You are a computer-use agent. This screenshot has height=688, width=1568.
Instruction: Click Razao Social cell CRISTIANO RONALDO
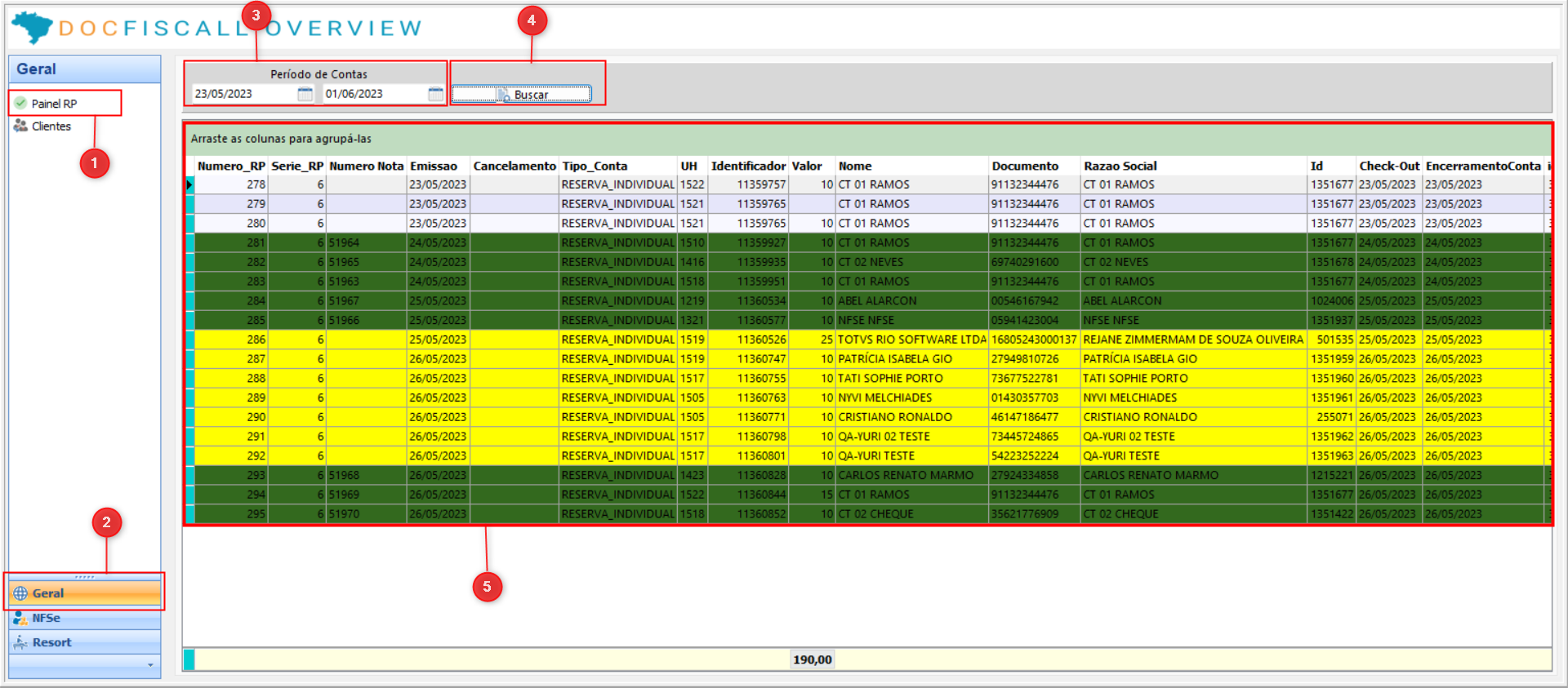tap(1195, 417)
